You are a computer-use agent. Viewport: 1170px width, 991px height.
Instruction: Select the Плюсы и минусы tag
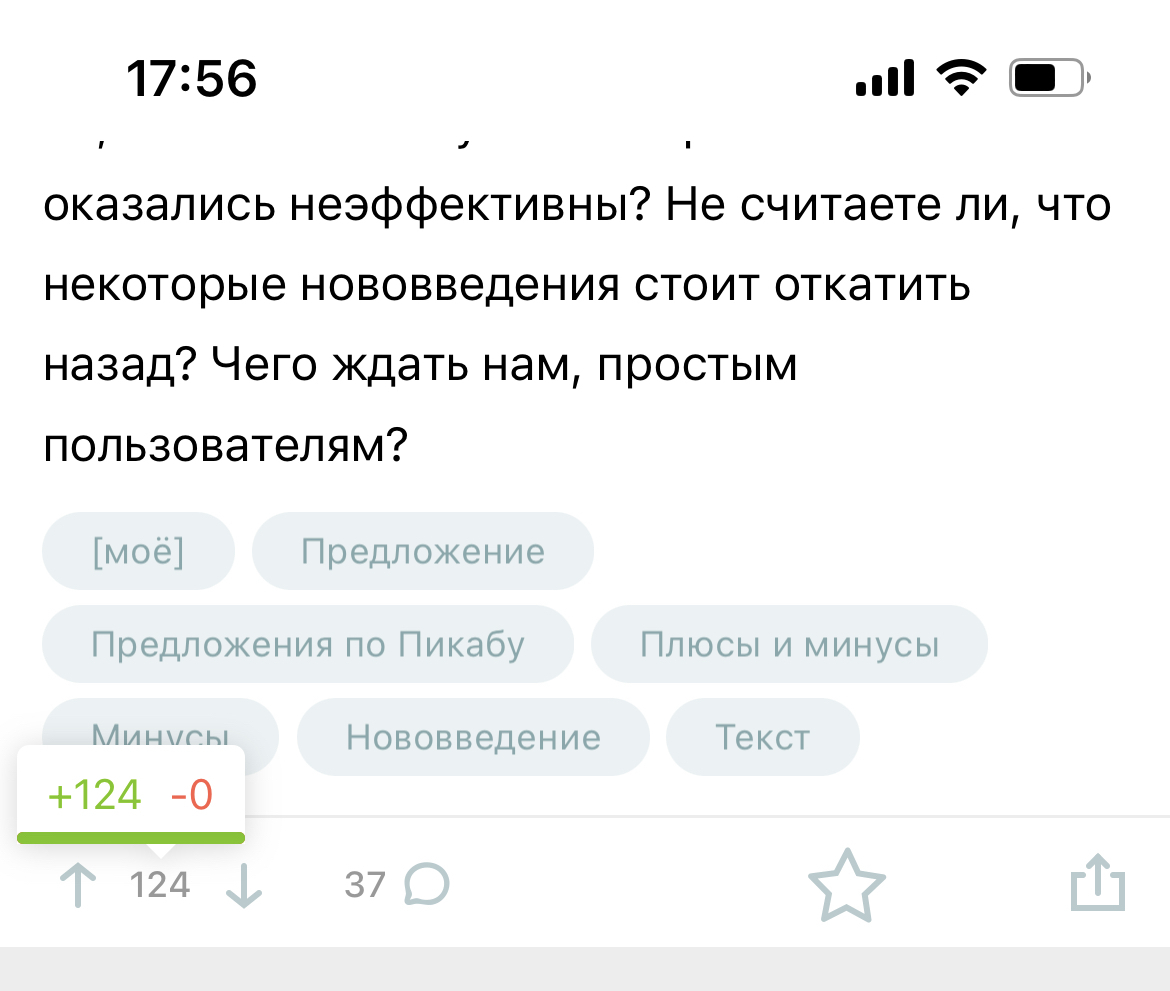789,644
